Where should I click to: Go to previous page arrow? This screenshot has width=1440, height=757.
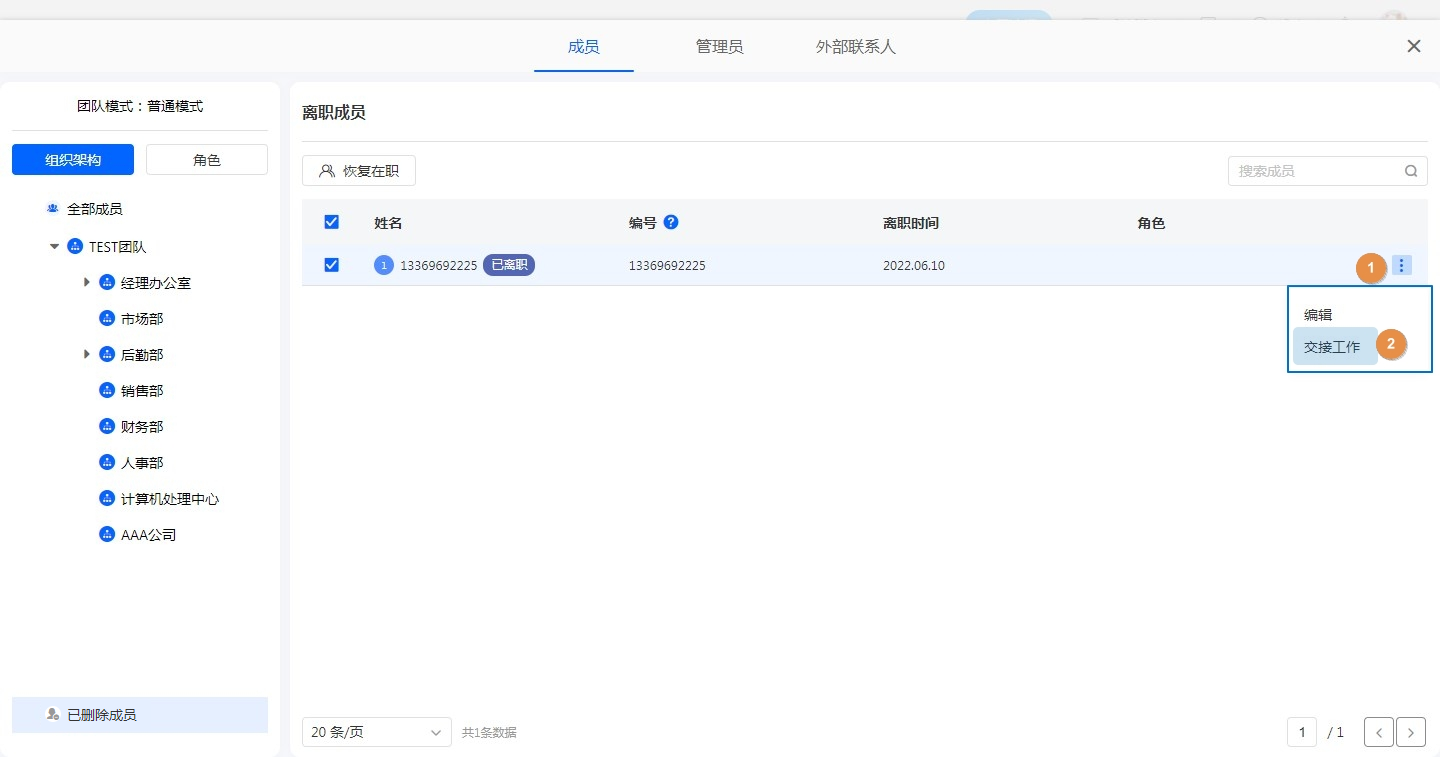tap(1379, 732)
